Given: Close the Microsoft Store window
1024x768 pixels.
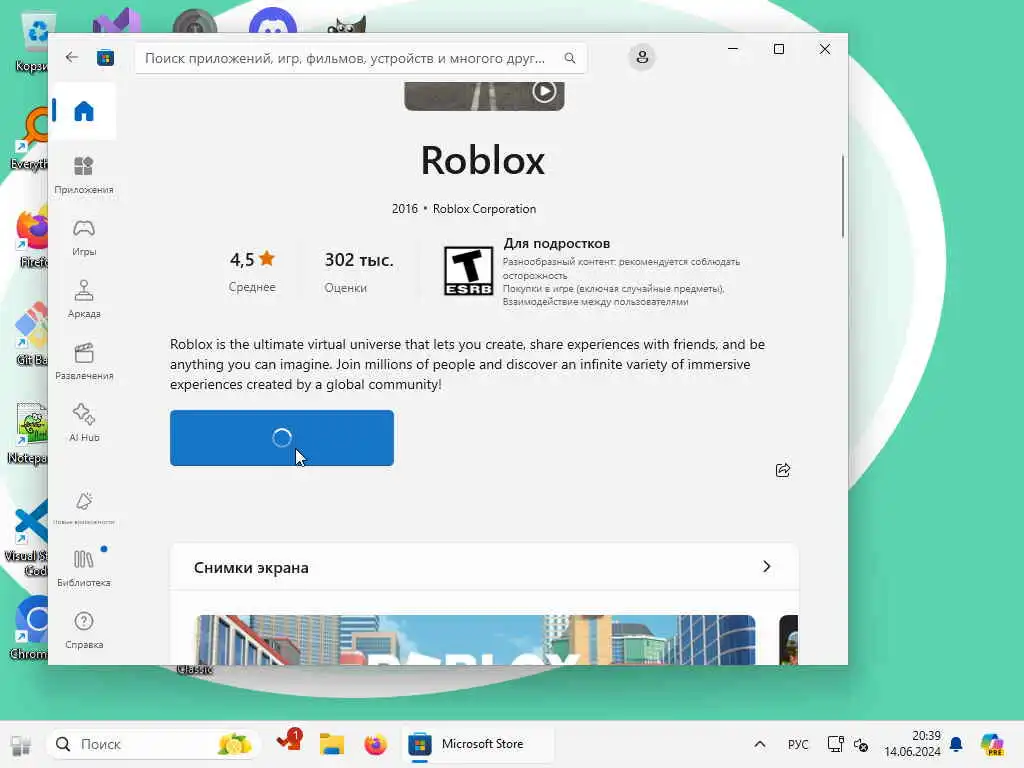Looking at the screenshot, I should click(825, 49).
